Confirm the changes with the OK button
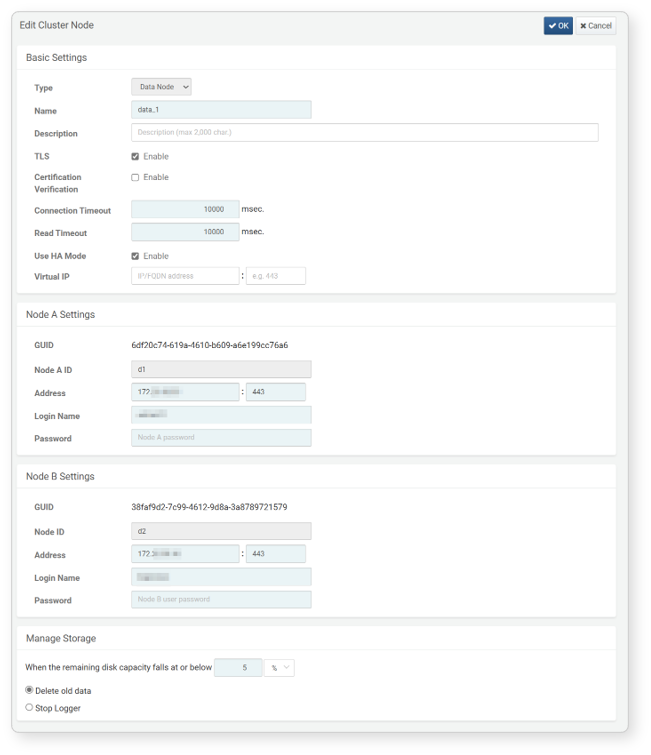The width and height of the screenshot is (651, 755). [558, 26]
